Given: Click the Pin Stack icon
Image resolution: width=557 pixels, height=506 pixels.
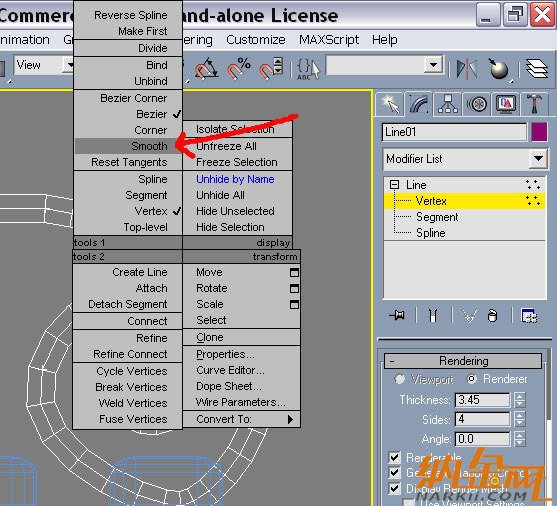Looking at the screenshot, I should click(397, 315).
